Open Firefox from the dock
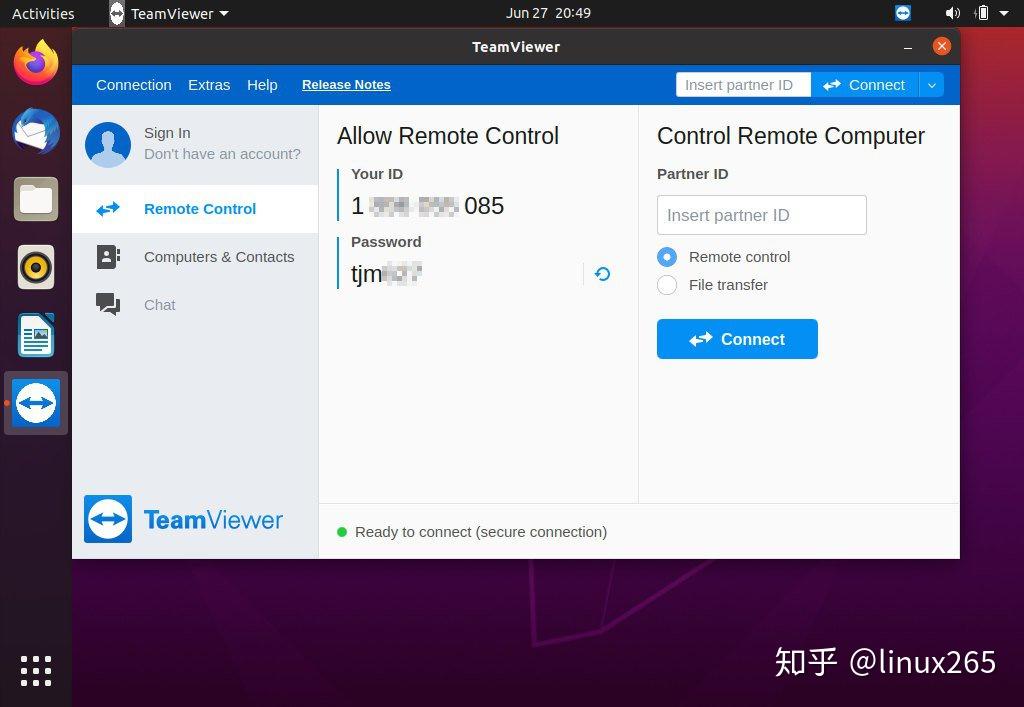 tap(36, 63)
